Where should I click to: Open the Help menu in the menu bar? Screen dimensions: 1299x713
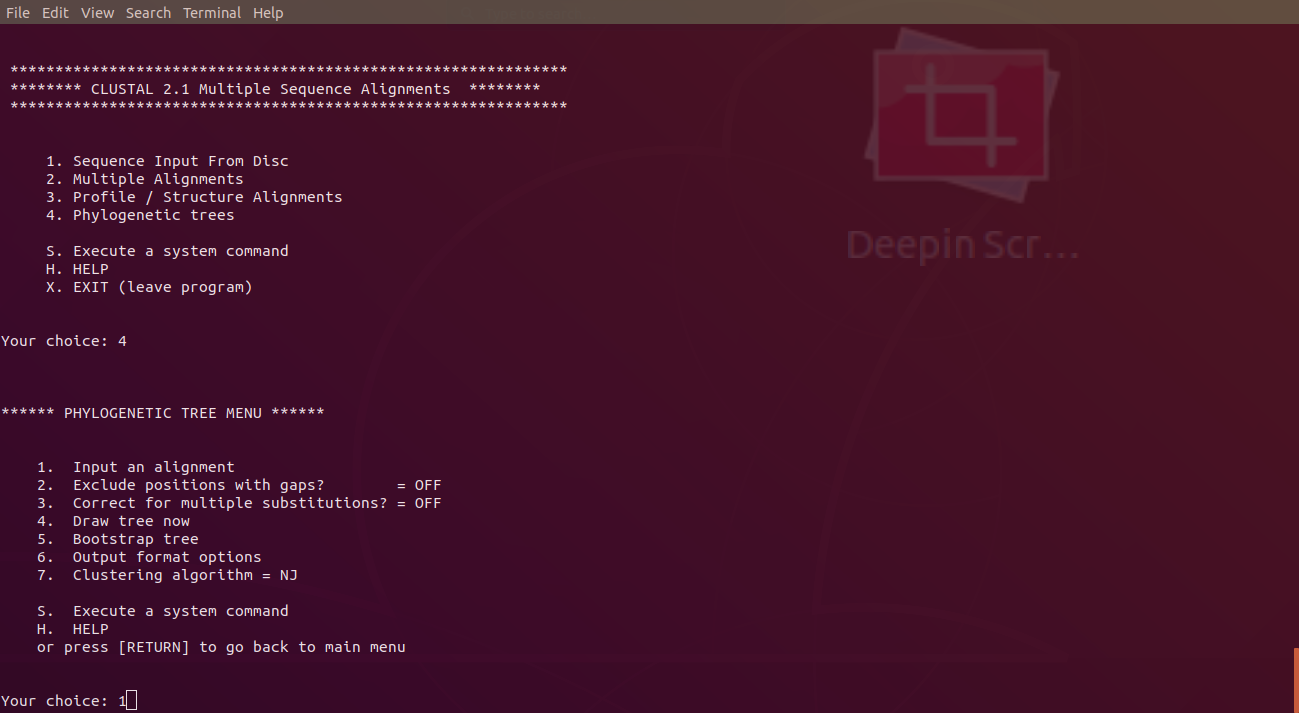[x=268, y=13]
